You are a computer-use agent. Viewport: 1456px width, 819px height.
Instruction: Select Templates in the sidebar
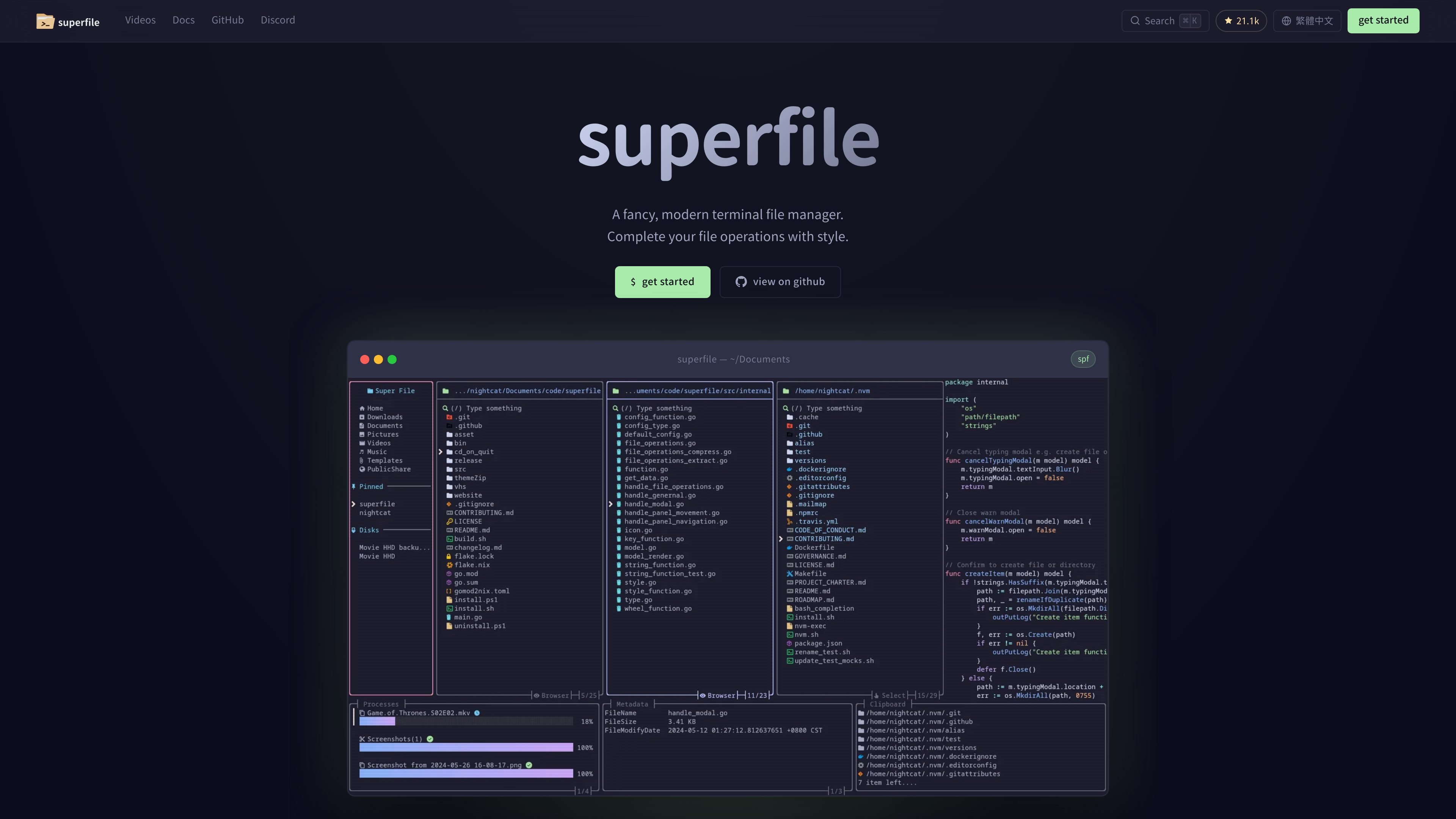(x=384, y=461)
